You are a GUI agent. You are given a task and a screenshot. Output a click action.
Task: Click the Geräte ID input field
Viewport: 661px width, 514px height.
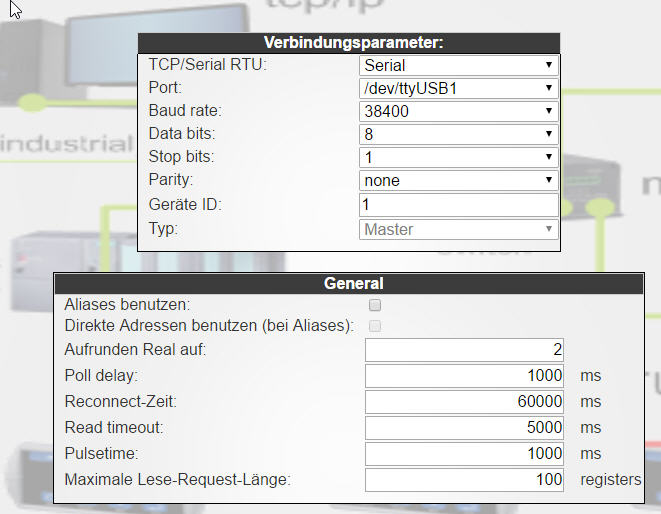pos(459,205)
